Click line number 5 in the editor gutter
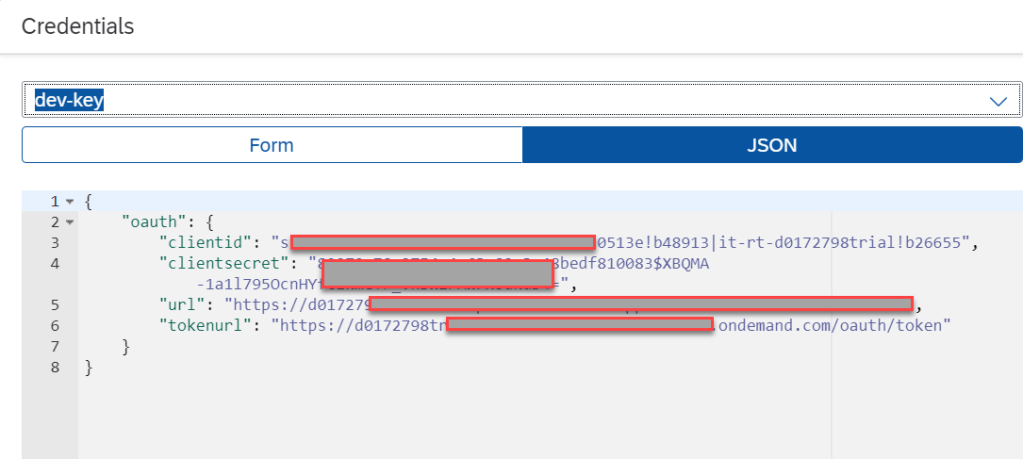Screen dimensions: 1023x459 tap(55, 304)
